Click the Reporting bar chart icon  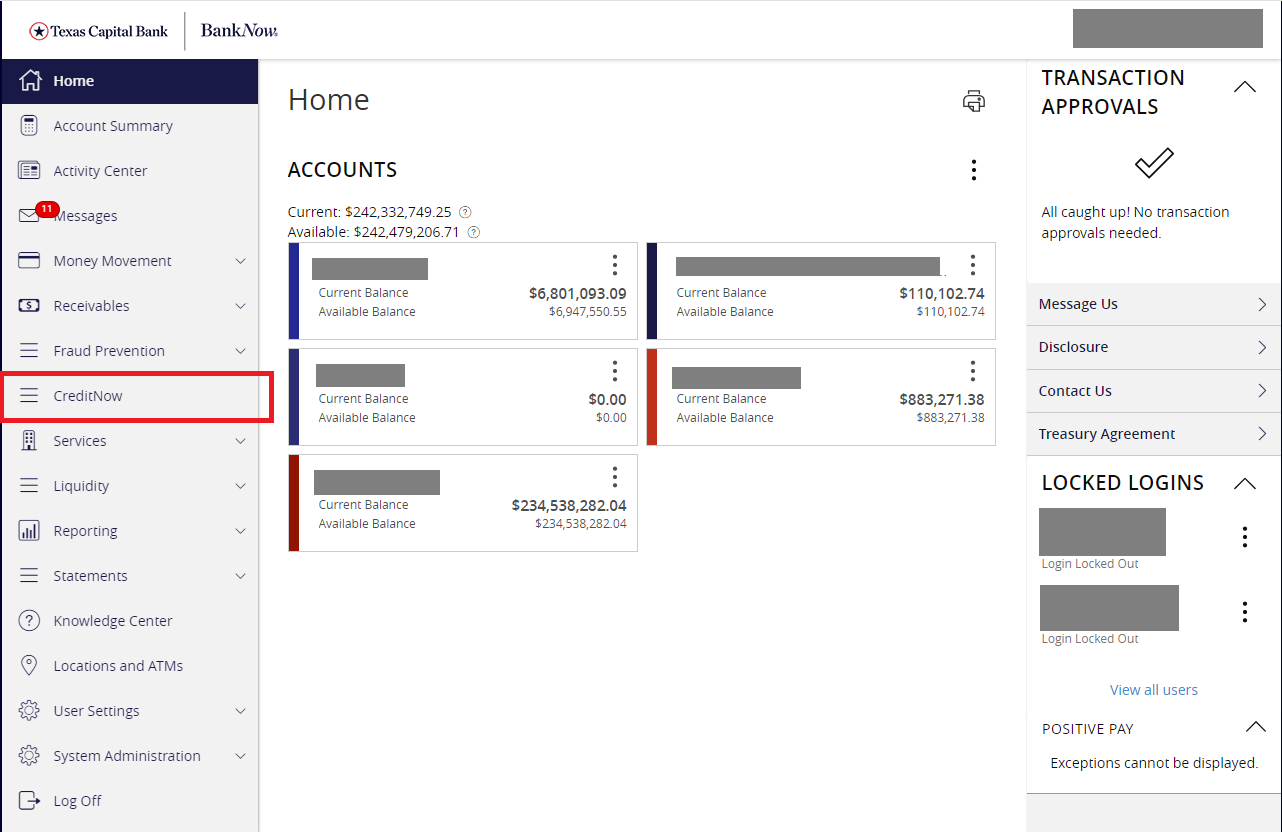pyautogui.click(x=29, y=531)
